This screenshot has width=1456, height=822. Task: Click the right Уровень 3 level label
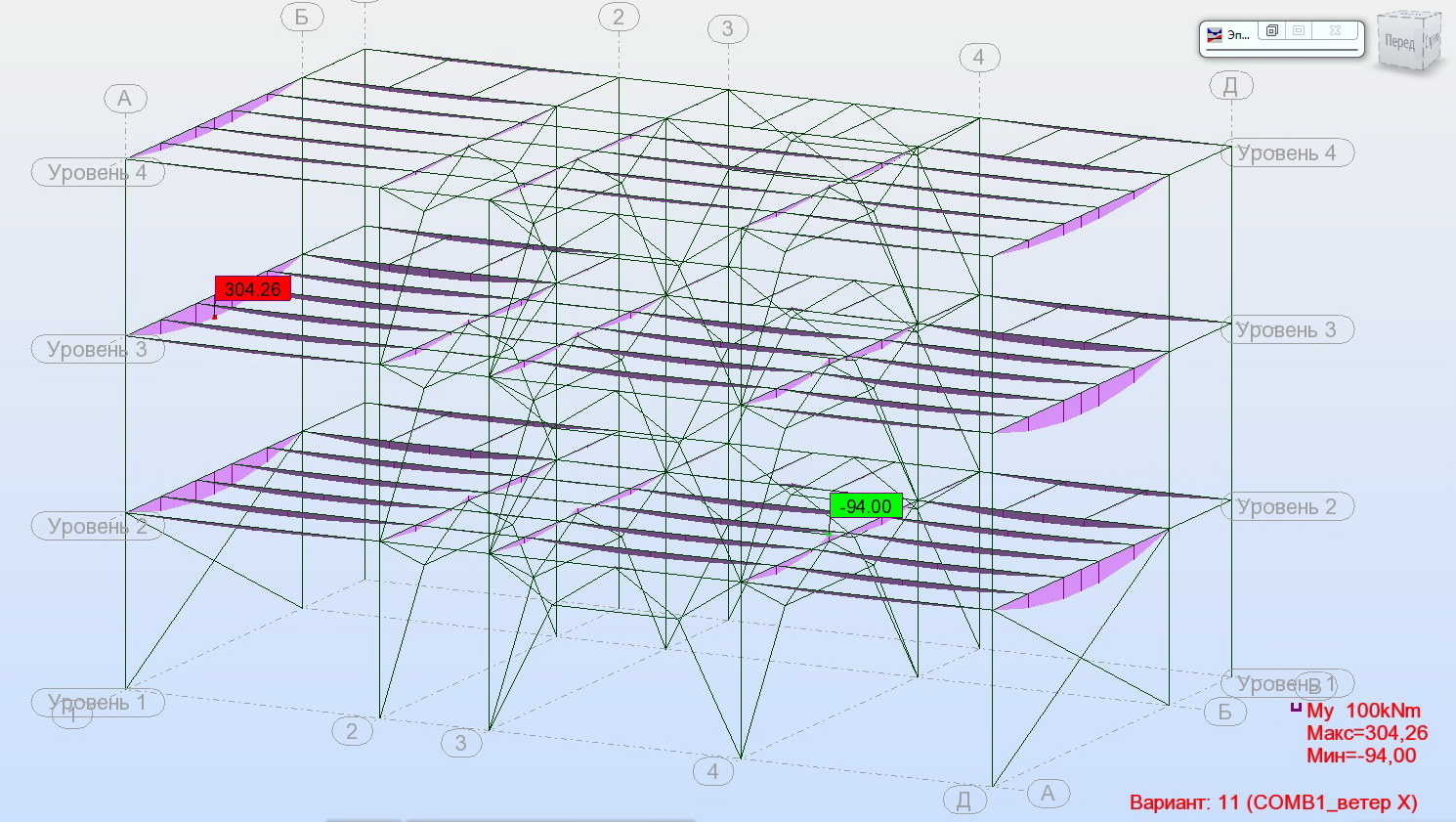point(1287,330)
